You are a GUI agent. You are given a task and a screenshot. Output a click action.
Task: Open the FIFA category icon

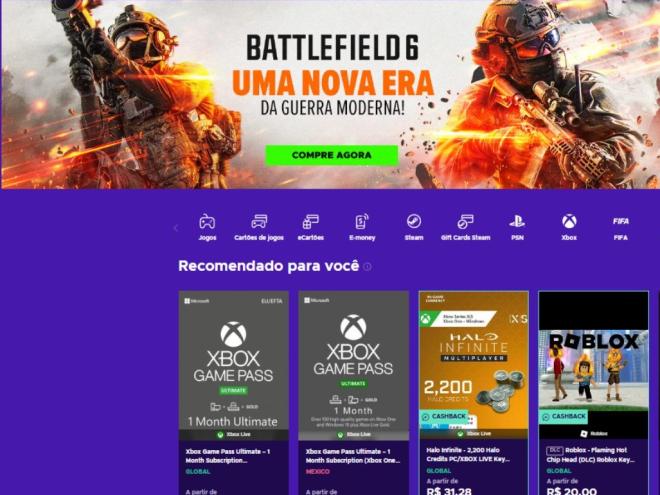(621, 221)
